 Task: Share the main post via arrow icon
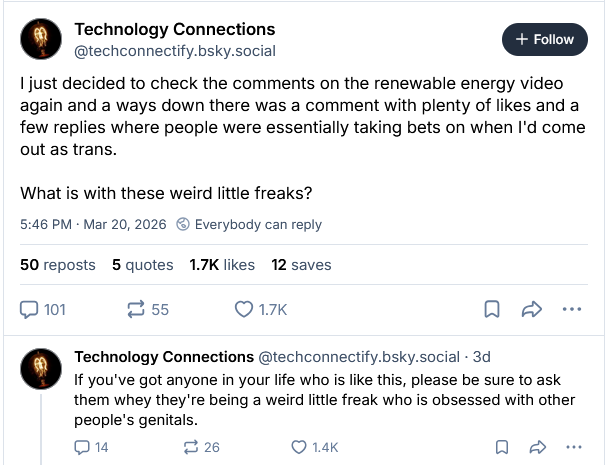tap(532, 310)
